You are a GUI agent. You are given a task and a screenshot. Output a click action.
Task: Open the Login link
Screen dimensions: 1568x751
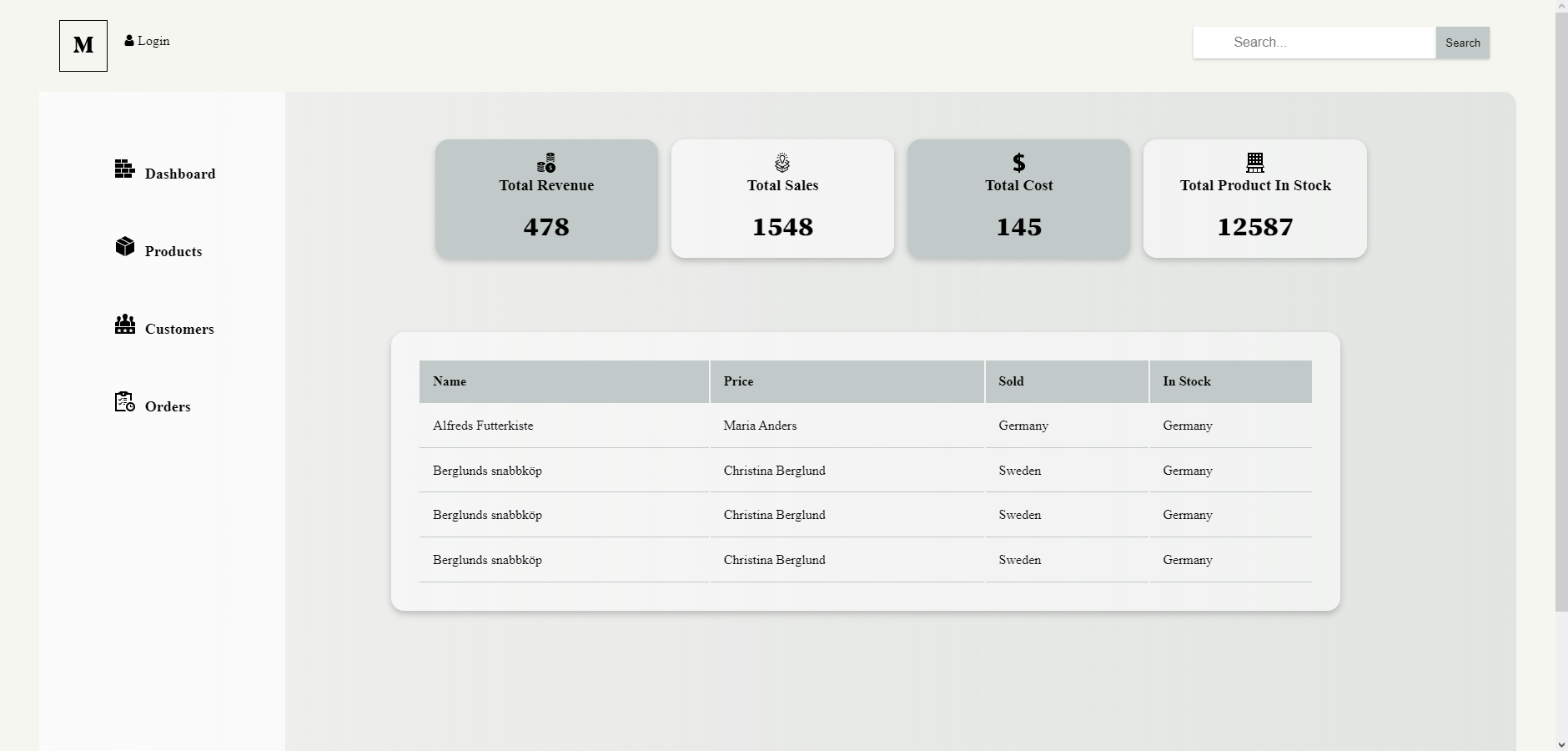(153, 41)
